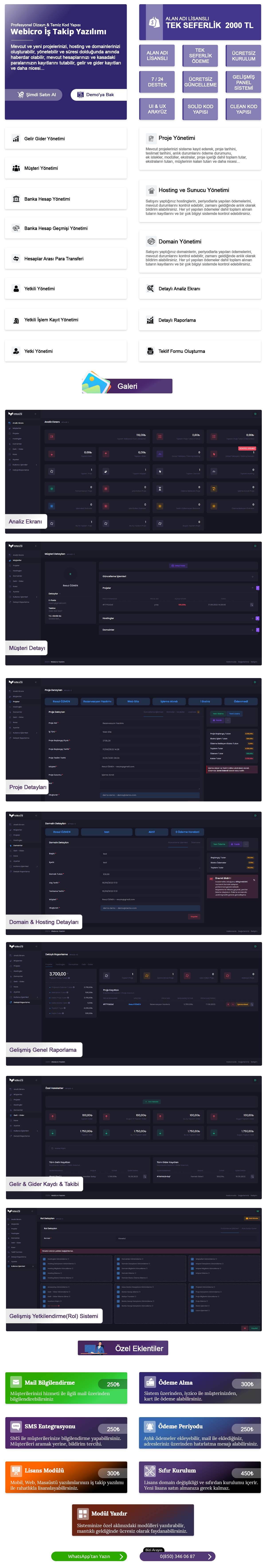Select Ödenmedi tab in Proje Detayları screenshot
Screen dimensions: 266x1568
(x=241, y=701)
